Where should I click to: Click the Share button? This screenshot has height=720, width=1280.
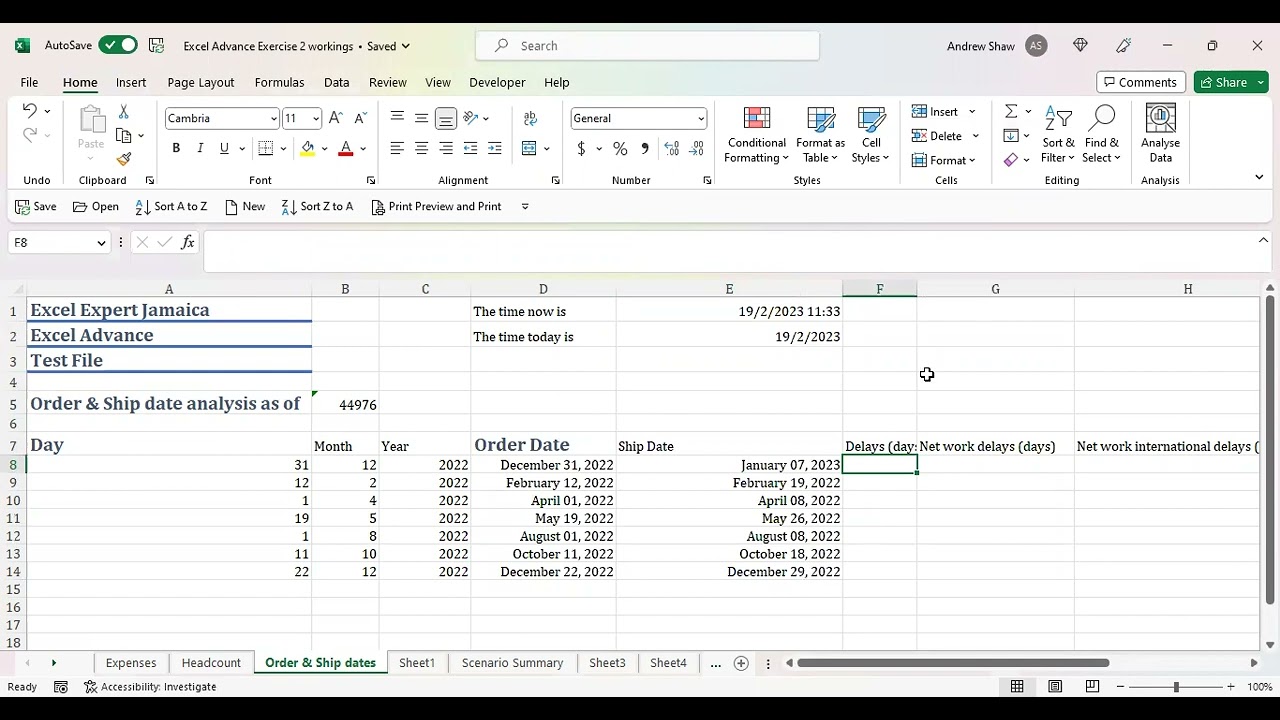tap(1230, 82)
